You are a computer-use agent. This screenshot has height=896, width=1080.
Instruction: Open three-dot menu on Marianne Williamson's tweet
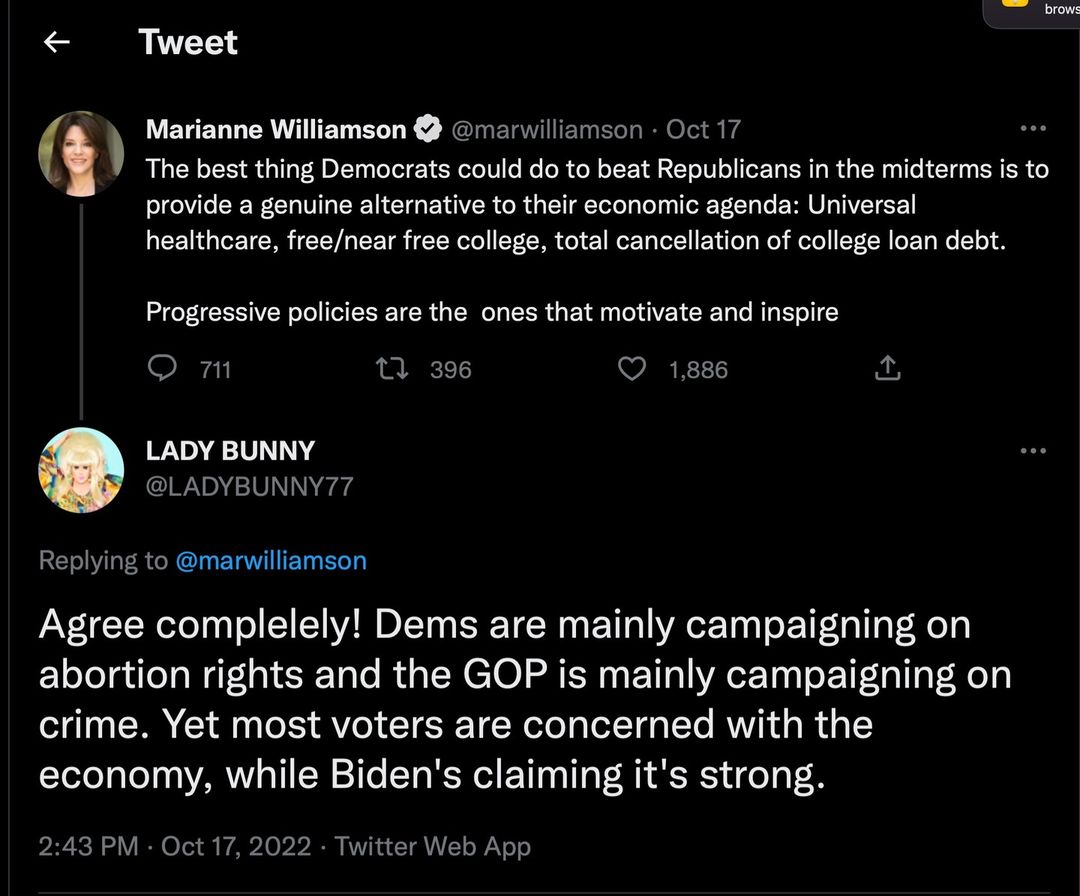coord(1032,129)
